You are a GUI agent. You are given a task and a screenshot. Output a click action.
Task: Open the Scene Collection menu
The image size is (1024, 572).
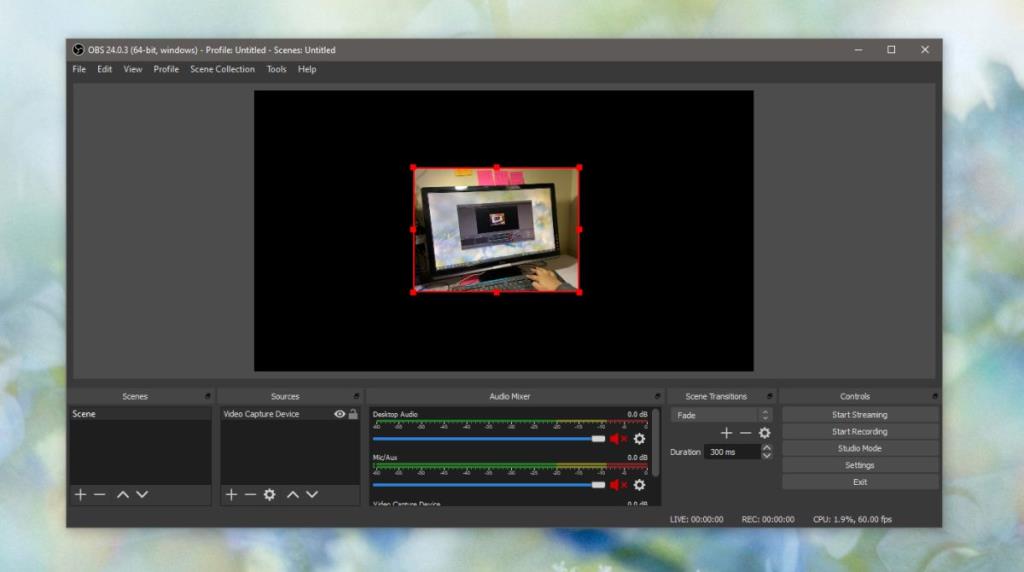tap(222, 70)
